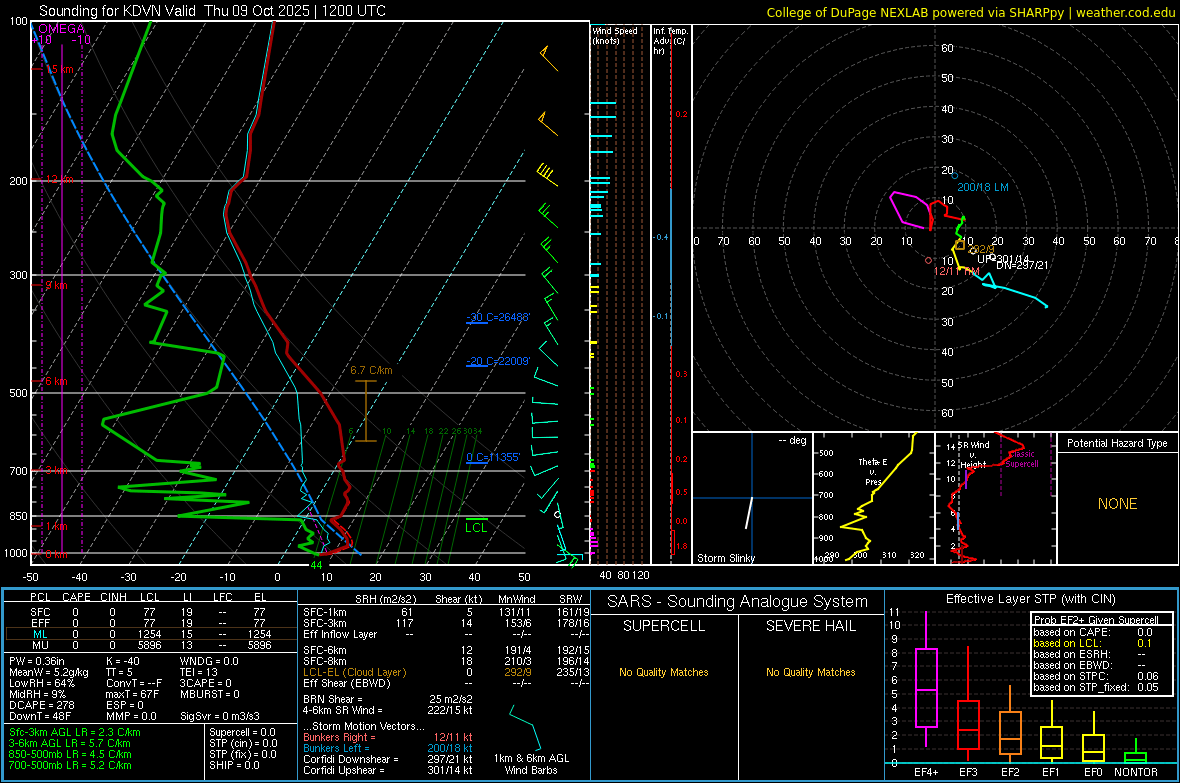This screenshot has height=783, width=1180.
Task: Click the "K = -40" index value
Action: click(x=123, y=661)
